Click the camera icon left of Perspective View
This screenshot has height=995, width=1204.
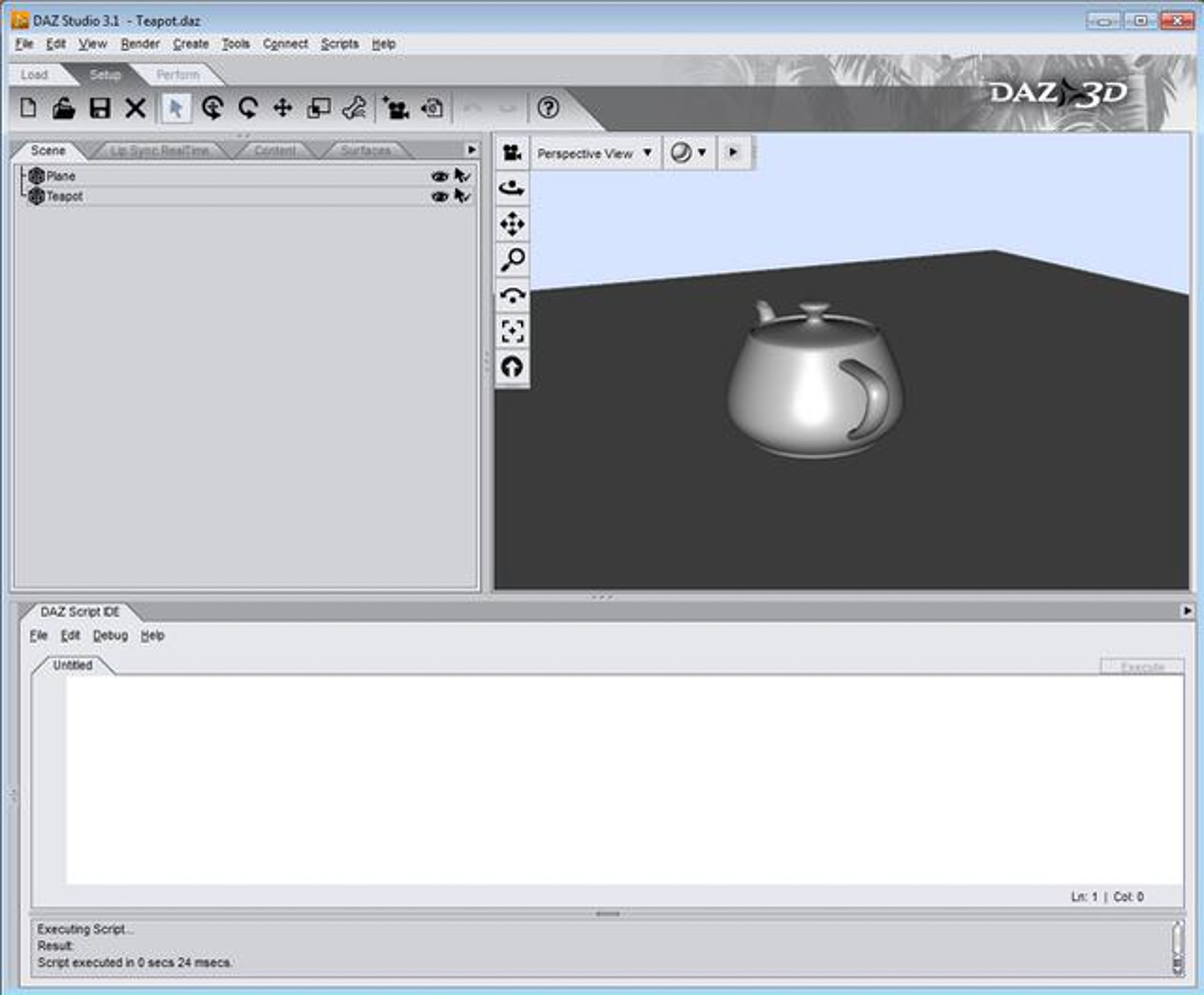[512, 152]
